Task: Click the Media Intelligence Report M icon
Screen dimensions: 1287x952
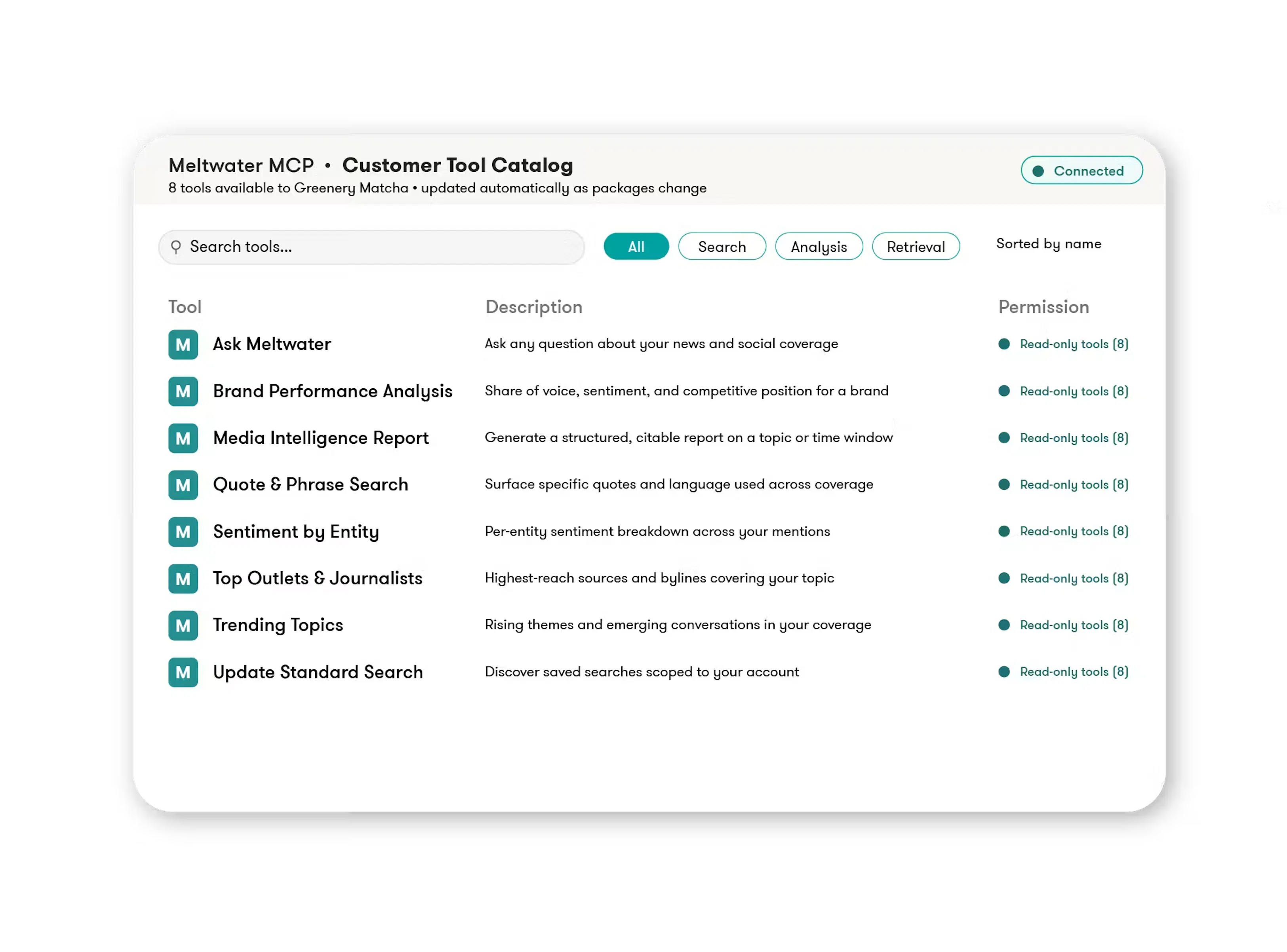Action: click(183, 439)
